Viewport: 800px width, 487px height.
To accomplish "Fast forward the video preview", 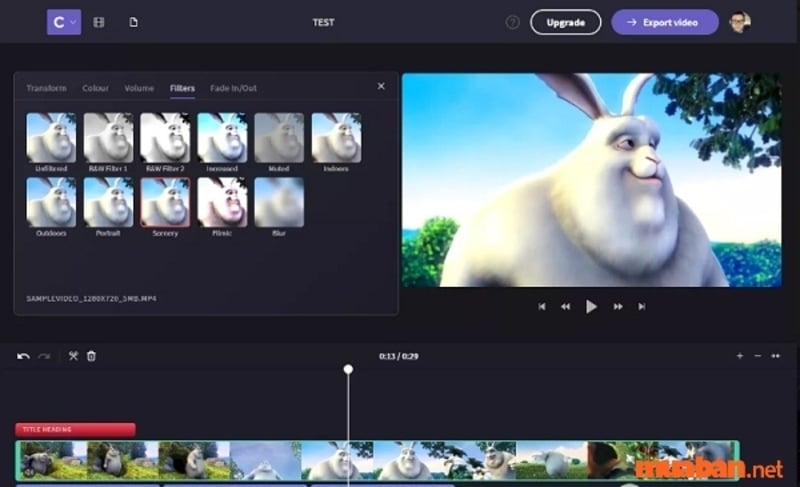I will coord(618,306).
